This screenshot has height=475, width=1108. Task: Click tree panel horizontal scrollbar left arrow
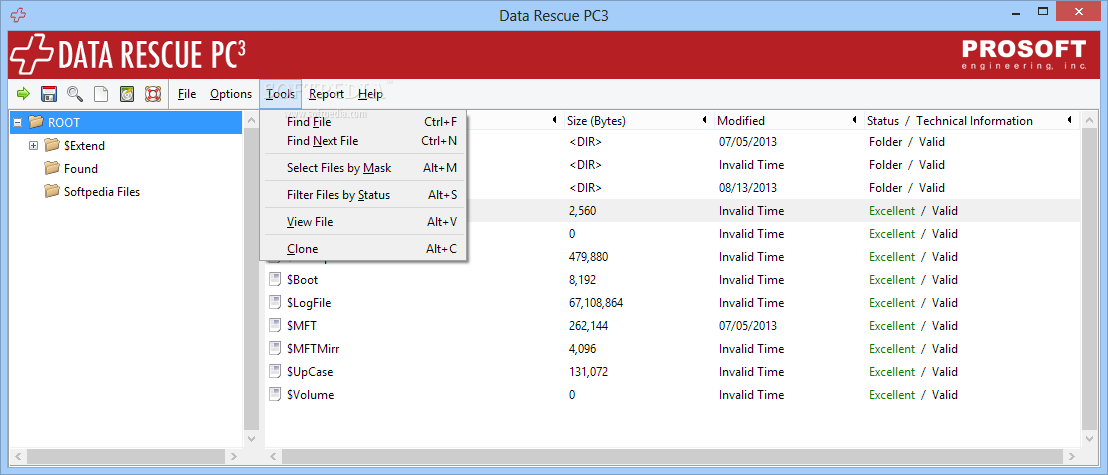(19, 457)
